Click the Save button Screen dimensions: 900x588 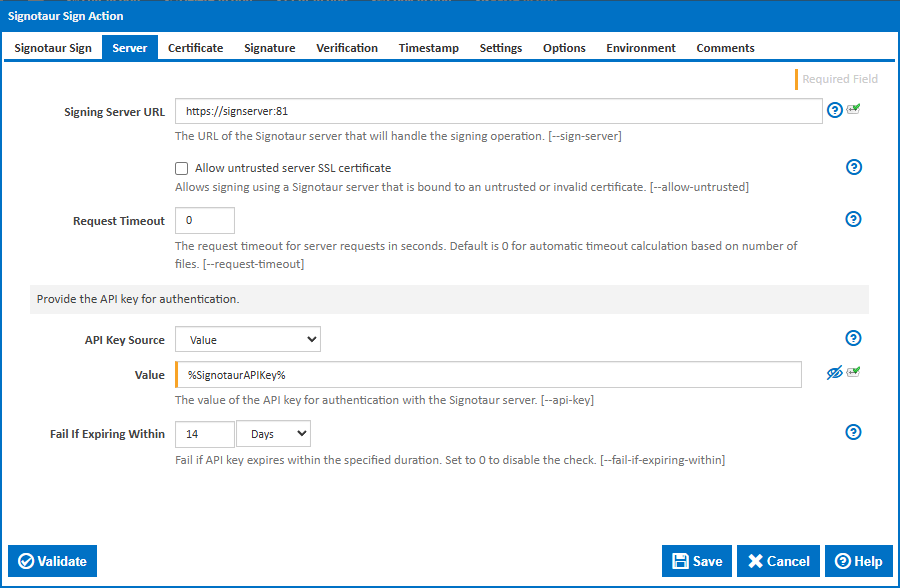[x=697, y=561]
